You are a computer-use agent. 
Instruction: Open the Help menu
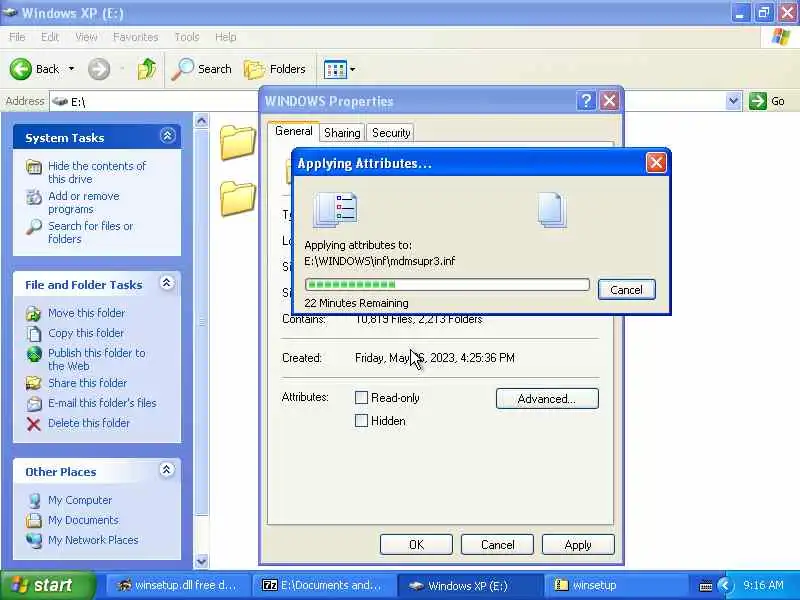[x=225, y=37]
